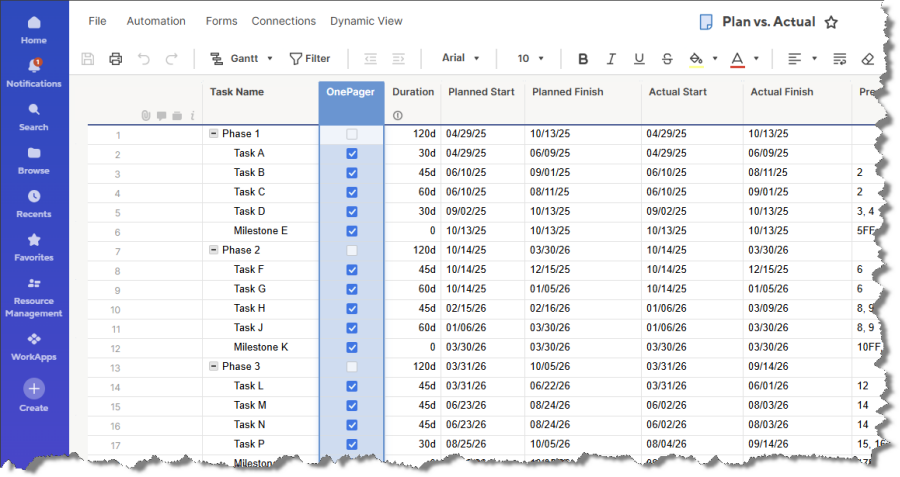This screenshot has height=477, width=900.
Task: Select the Planned Start column header
Action: click(483, 103)
